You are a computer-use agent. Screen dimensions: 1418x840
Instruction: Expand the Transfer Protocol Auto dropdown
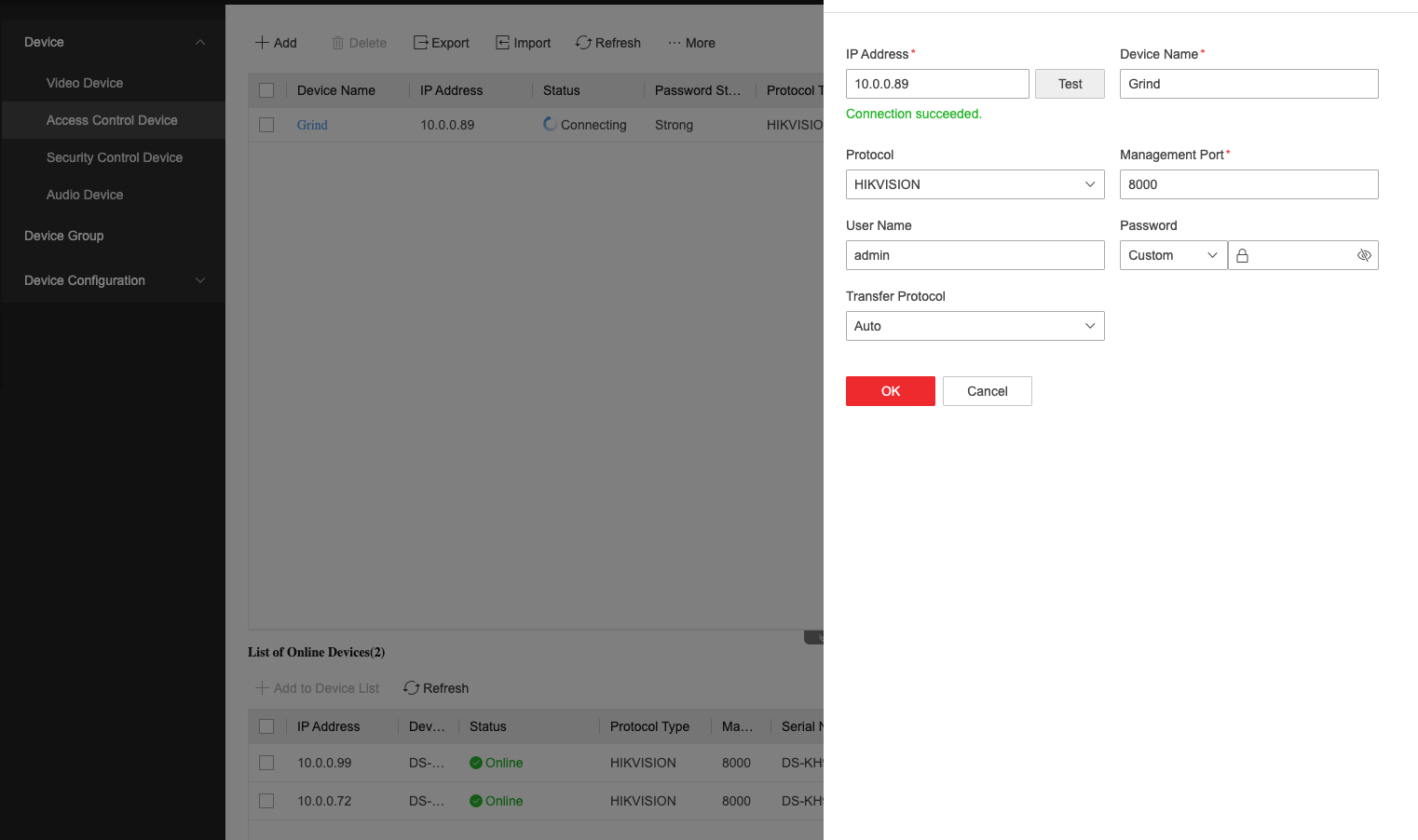point(975,326)
